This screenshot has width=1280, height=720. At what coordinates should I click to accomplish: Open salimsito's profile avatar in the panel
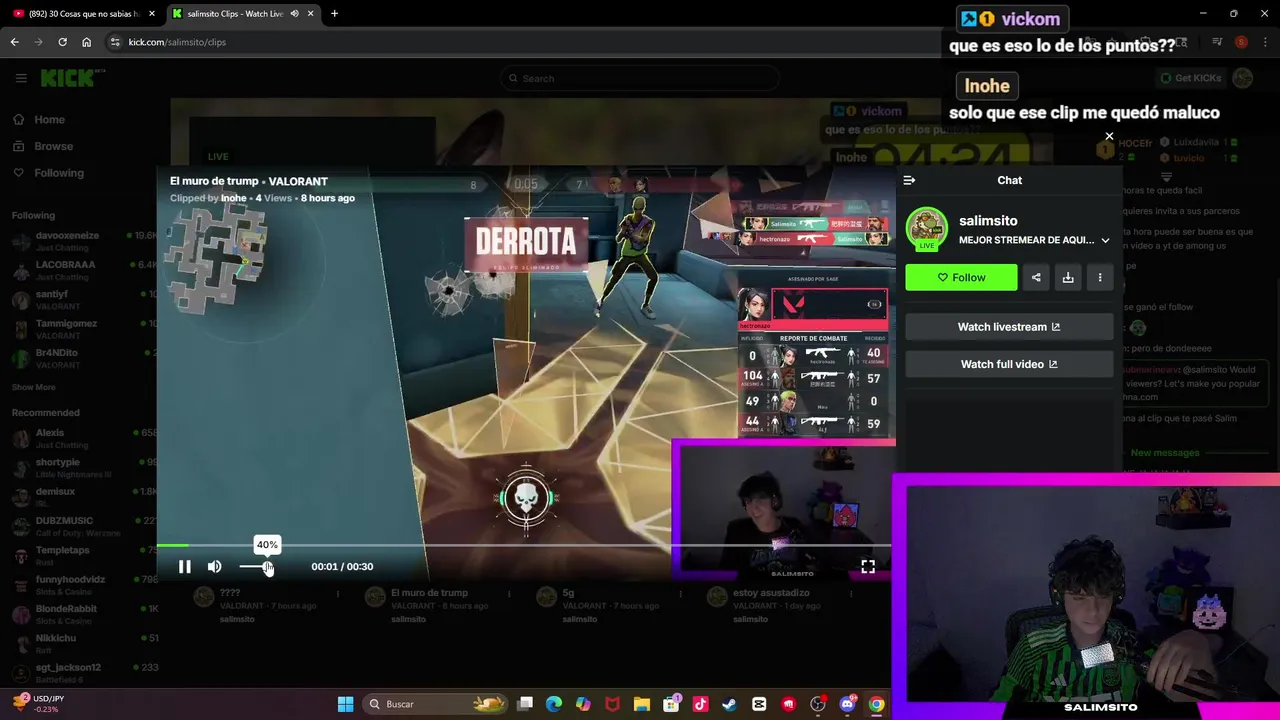(927, 228)
